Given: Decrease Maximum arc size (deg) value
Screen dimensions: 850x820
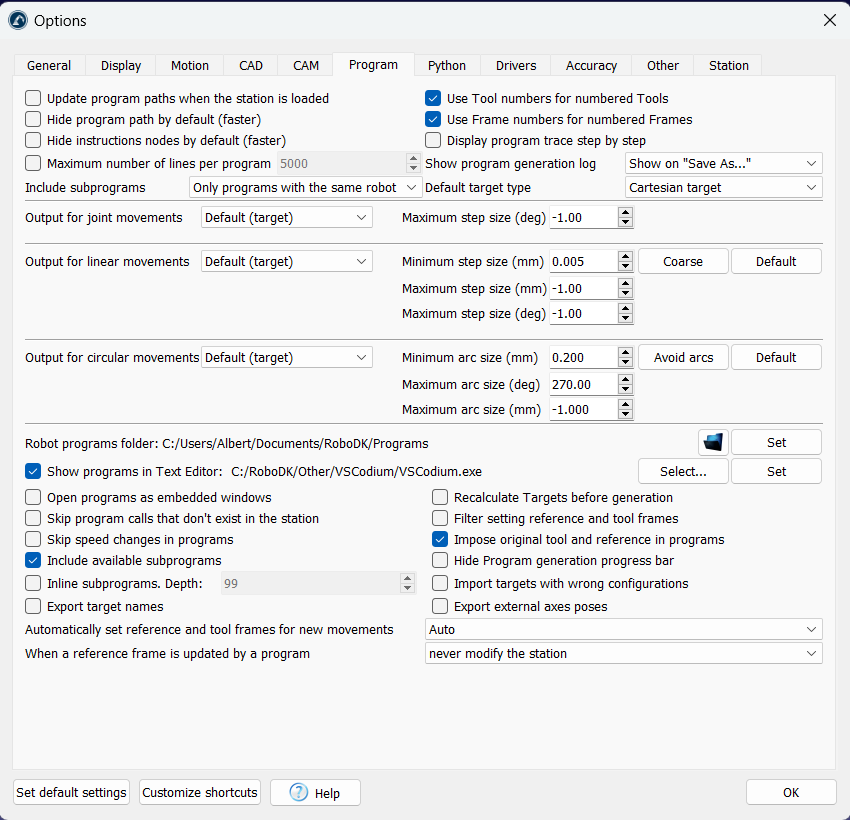Looking at the screenshot, I should (x=625, y=388).
